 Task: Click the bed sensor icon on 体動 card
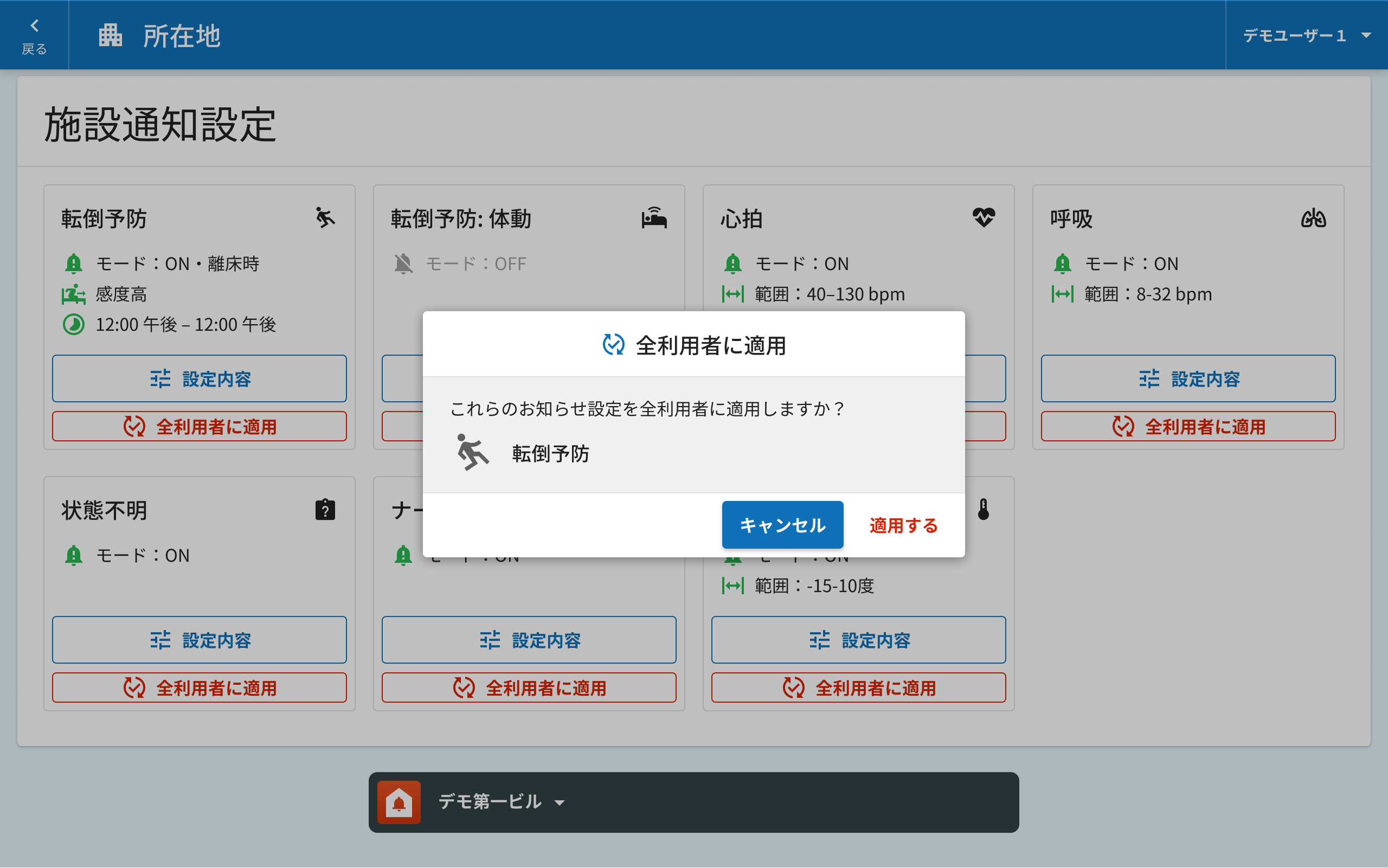[654, 218]
